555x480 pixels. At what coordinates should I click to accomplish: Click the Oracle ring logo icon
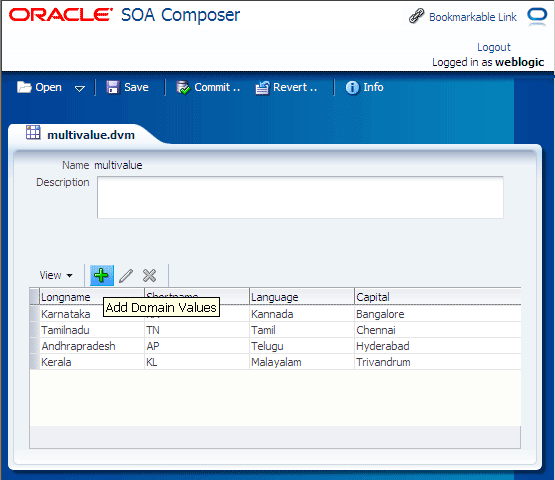click(x=537, y=16)
